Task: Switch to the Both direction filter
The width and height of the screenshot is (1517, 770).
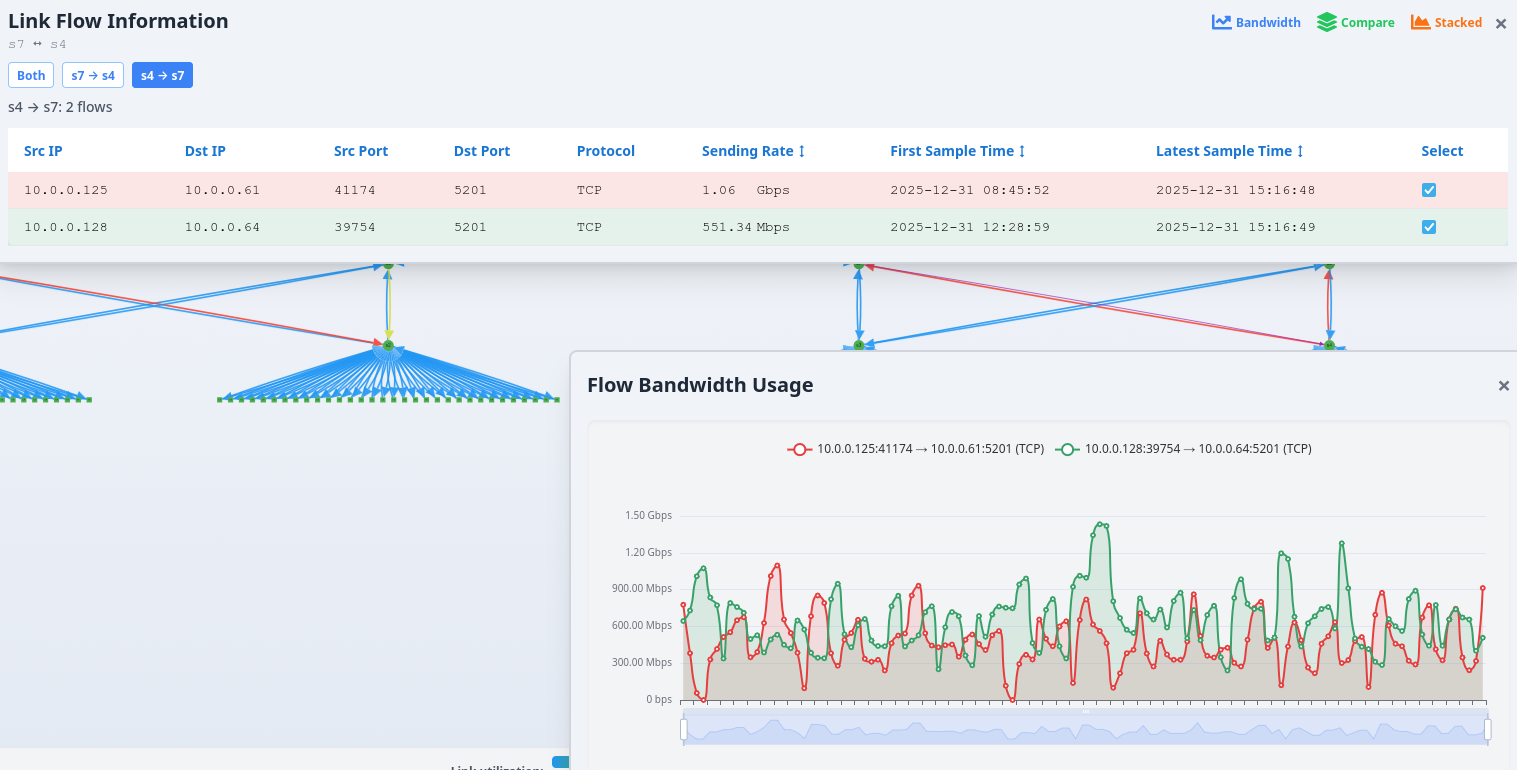Action: click(31, 74)
